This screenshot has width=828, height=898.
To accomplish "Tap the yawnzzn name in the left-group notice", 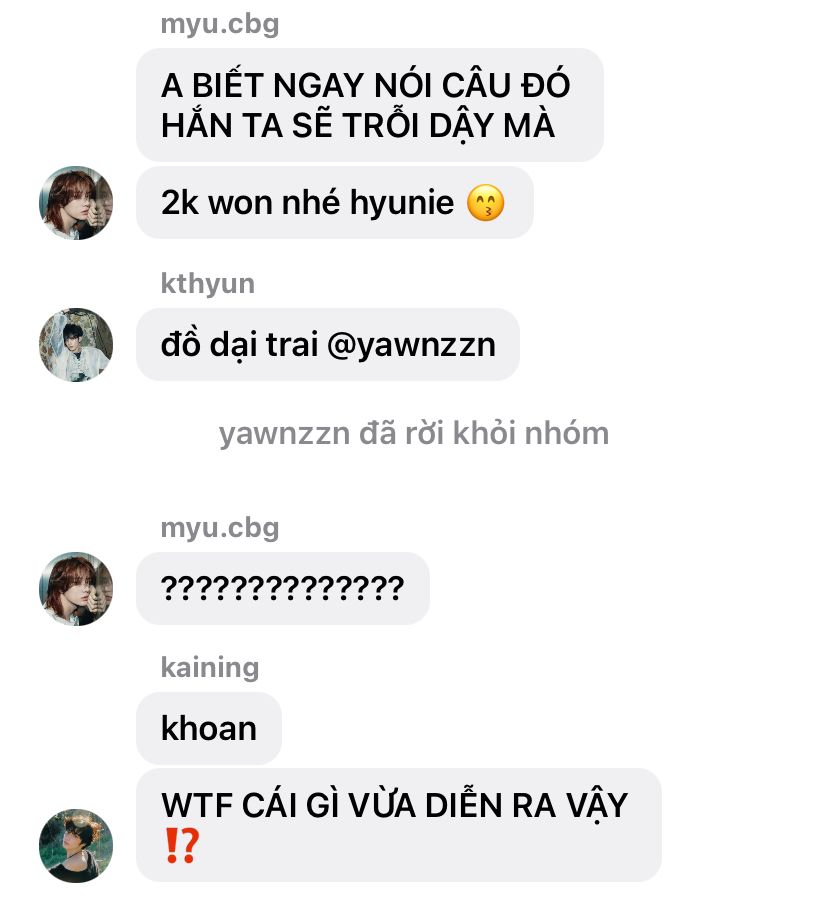I will pos(284,434).
